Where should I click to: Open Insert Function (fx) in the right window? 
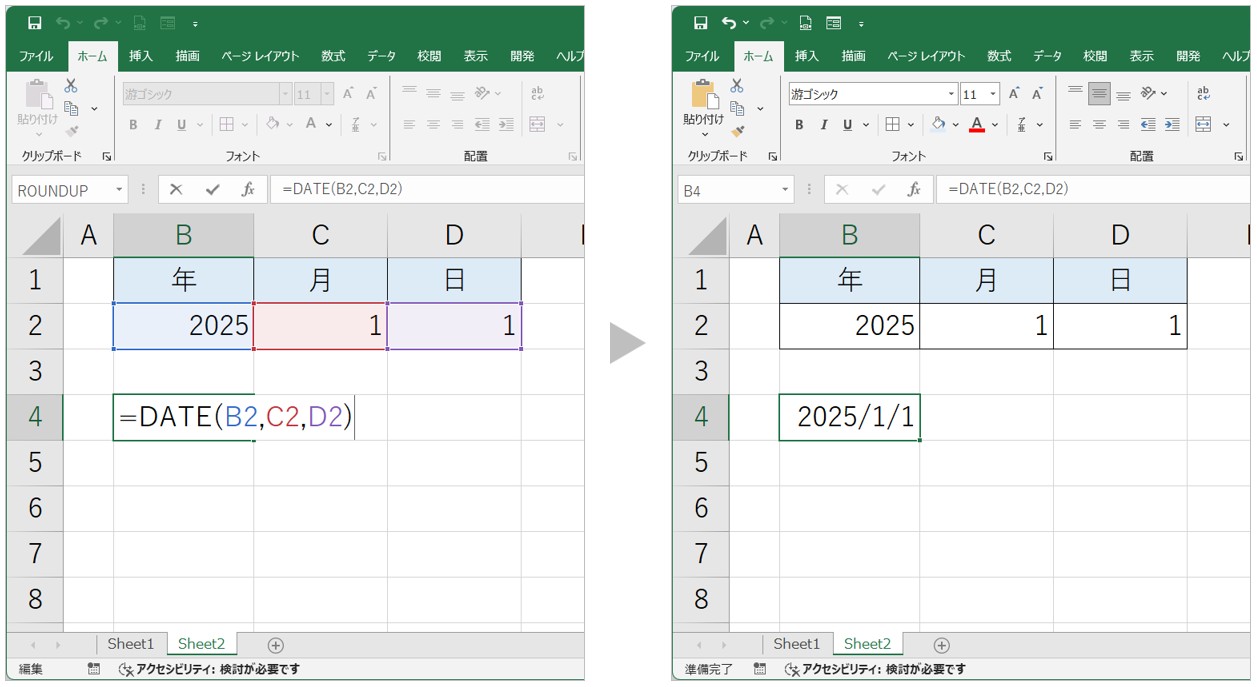914,190
